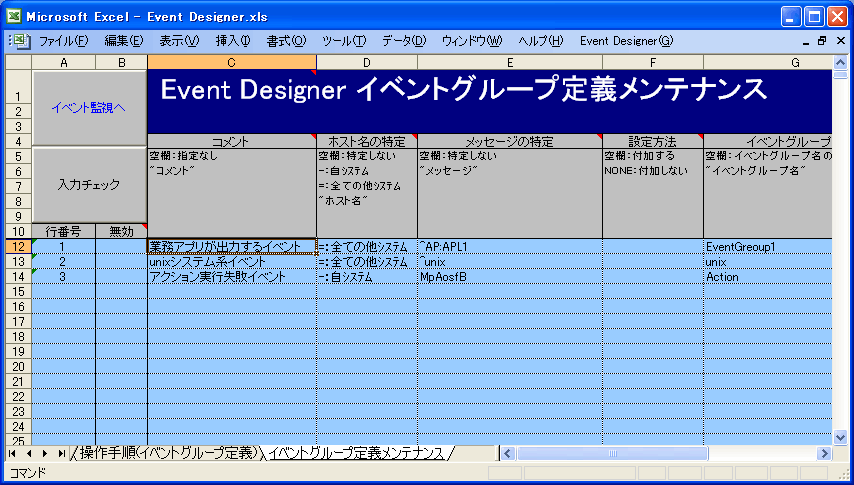
Task: Switch to 操作手順(イベントグループ定義) sheet tab
Action: (167, 453)
